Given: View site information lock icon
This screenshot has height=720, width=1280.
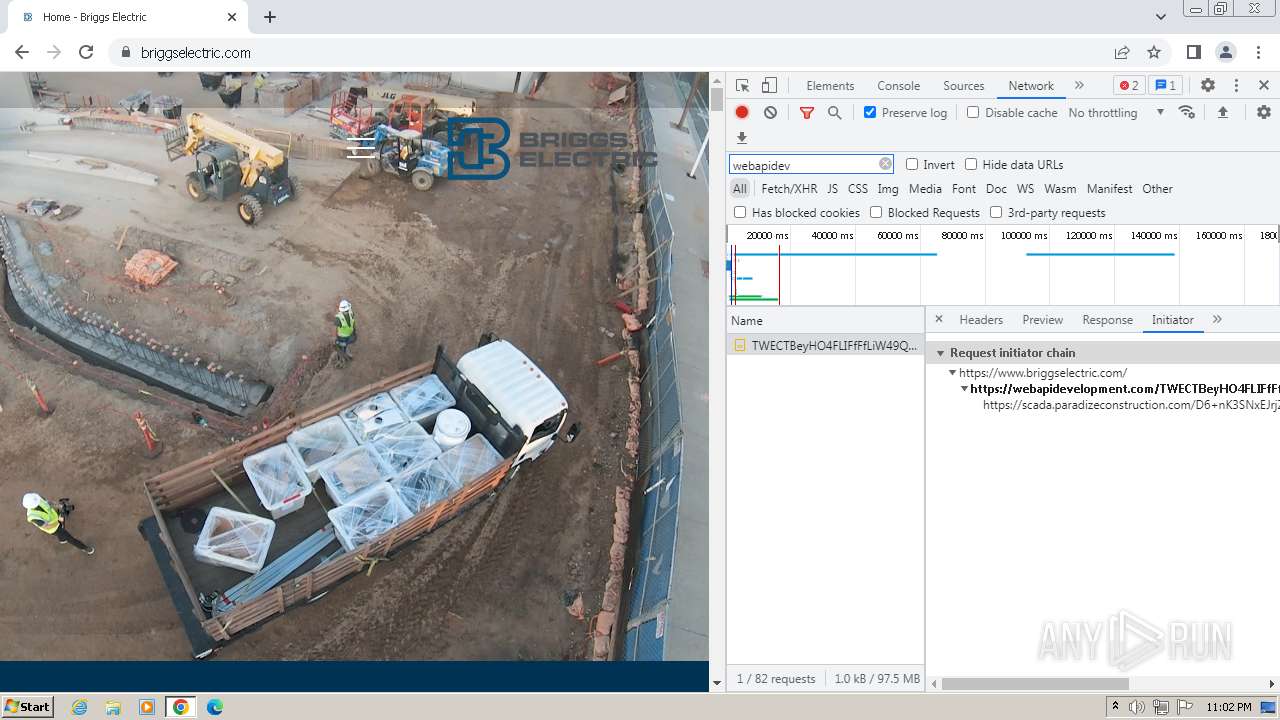Looking at the screenshot, I should pos(126,52).
